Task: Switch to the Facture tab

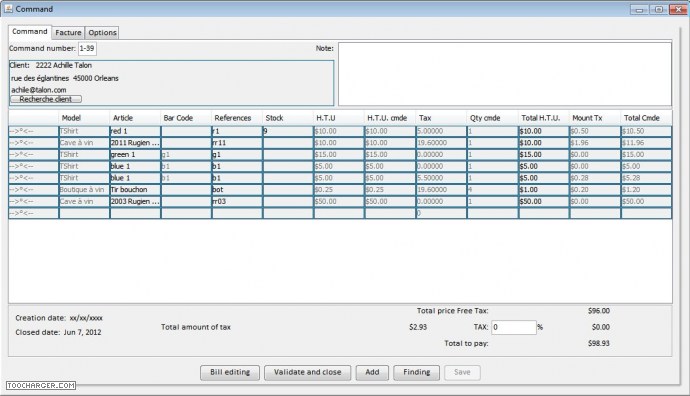Action: coord(68,33)
